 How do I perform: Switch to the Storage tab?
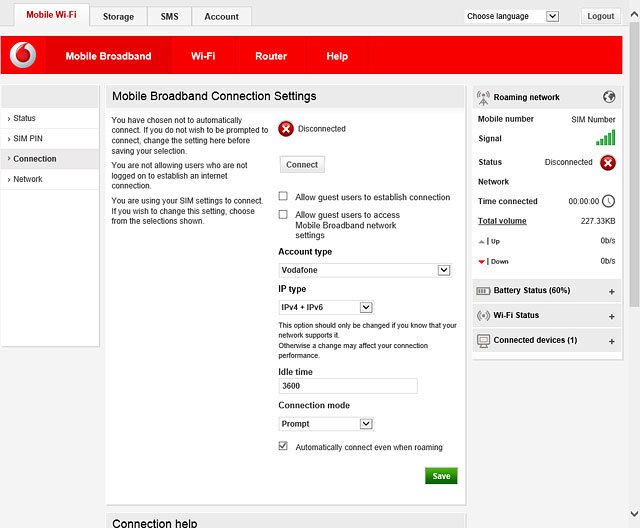pos(118,17)
